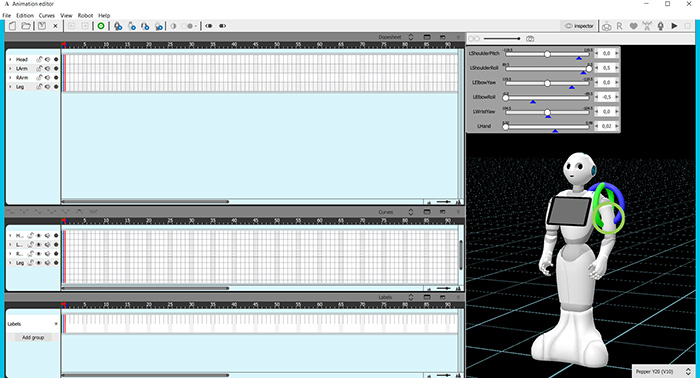This screenshot has width=700, height=378.
Task: Click the heart icon in robot toolbar
Action: pos(633,26)
